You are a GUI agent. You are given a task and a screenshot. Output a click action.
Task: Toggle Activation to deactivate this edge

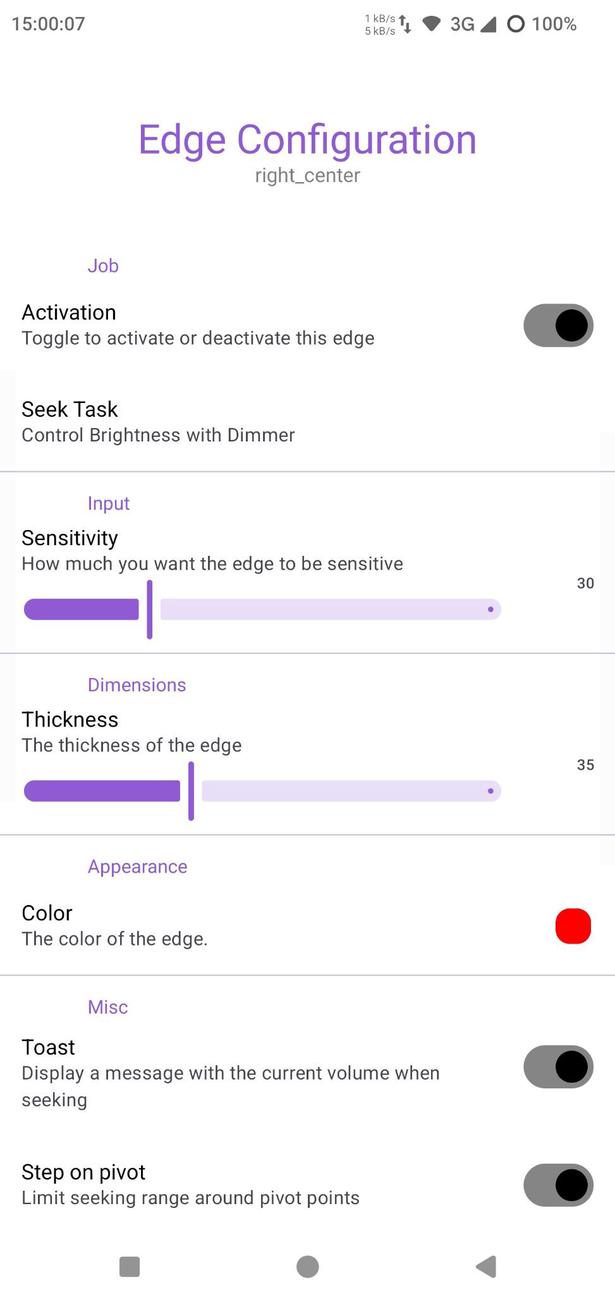point(557,325)
